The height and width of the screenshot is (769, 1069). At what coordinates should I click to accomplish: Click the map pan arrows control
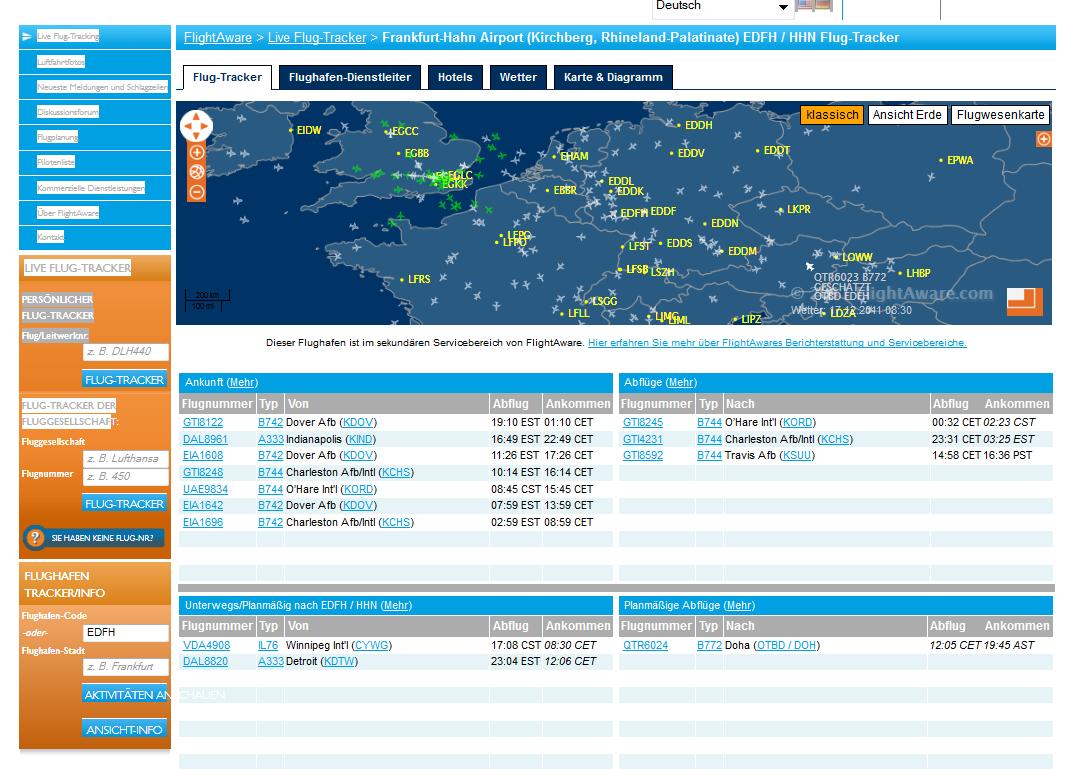(196, 126)
